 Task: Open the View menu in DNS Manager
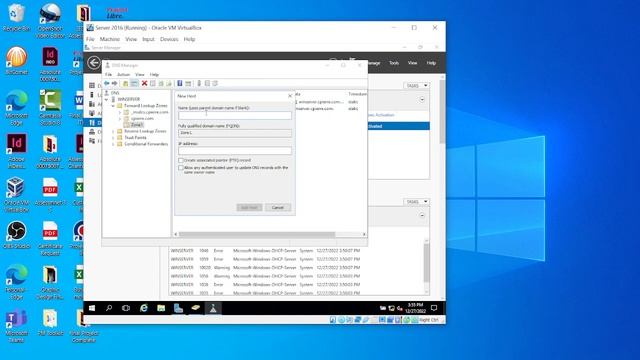[x=140, y=75]
